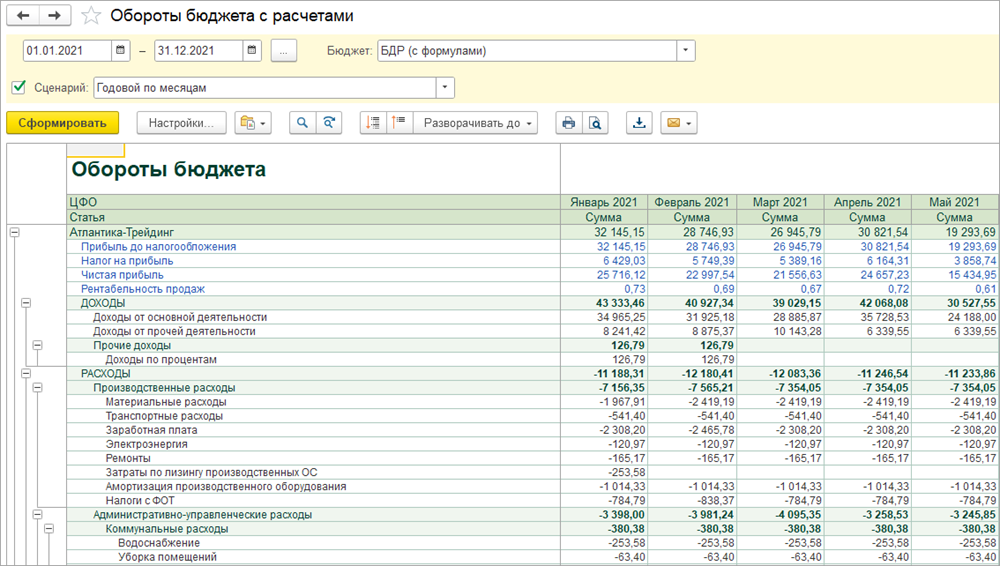
Task: Print the report using the printer icon
Action: click(568, 123)
